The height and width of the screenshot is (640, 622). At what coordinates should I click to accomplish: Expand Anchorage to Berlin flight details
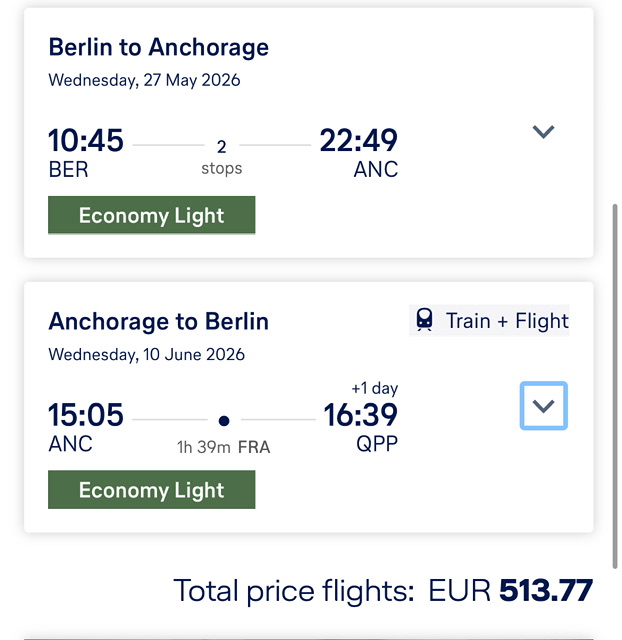coord(544,406)
